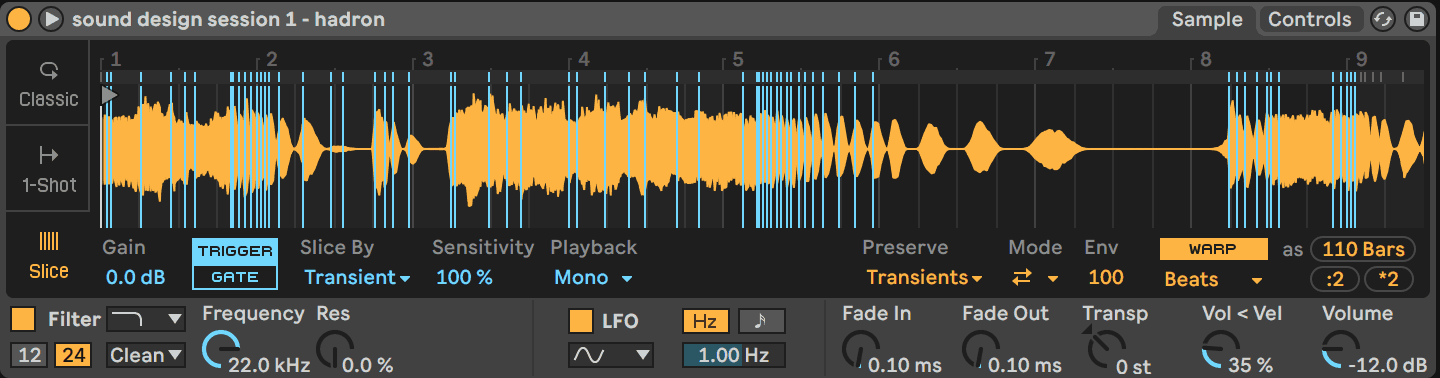The width and height of the screenshot is (1440, 378).
Task: Select the 12 dB filter slope
Action: [29, 354]
